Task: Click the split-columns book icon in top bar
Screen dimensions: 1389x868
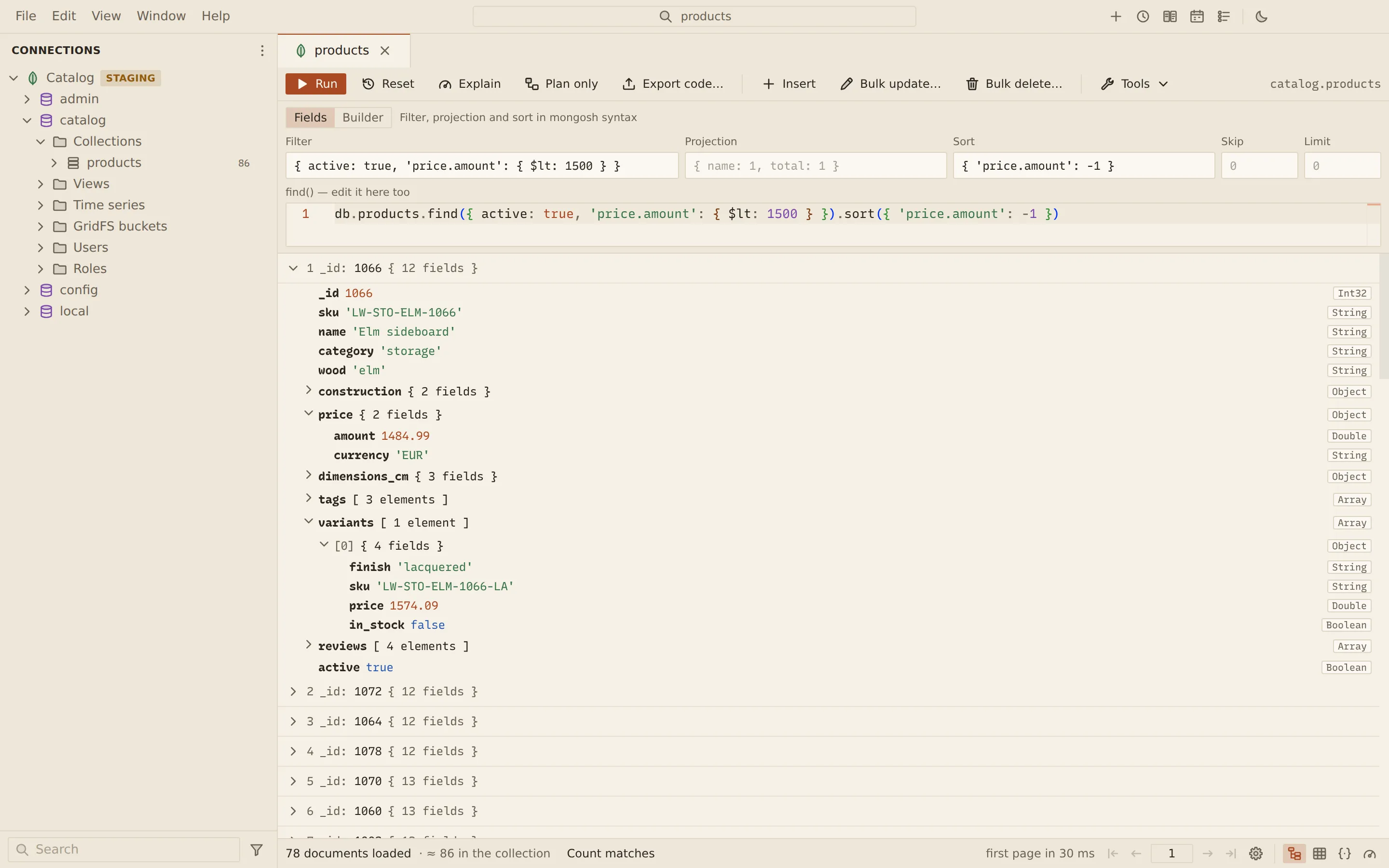Action: (x=1170, y=17)
